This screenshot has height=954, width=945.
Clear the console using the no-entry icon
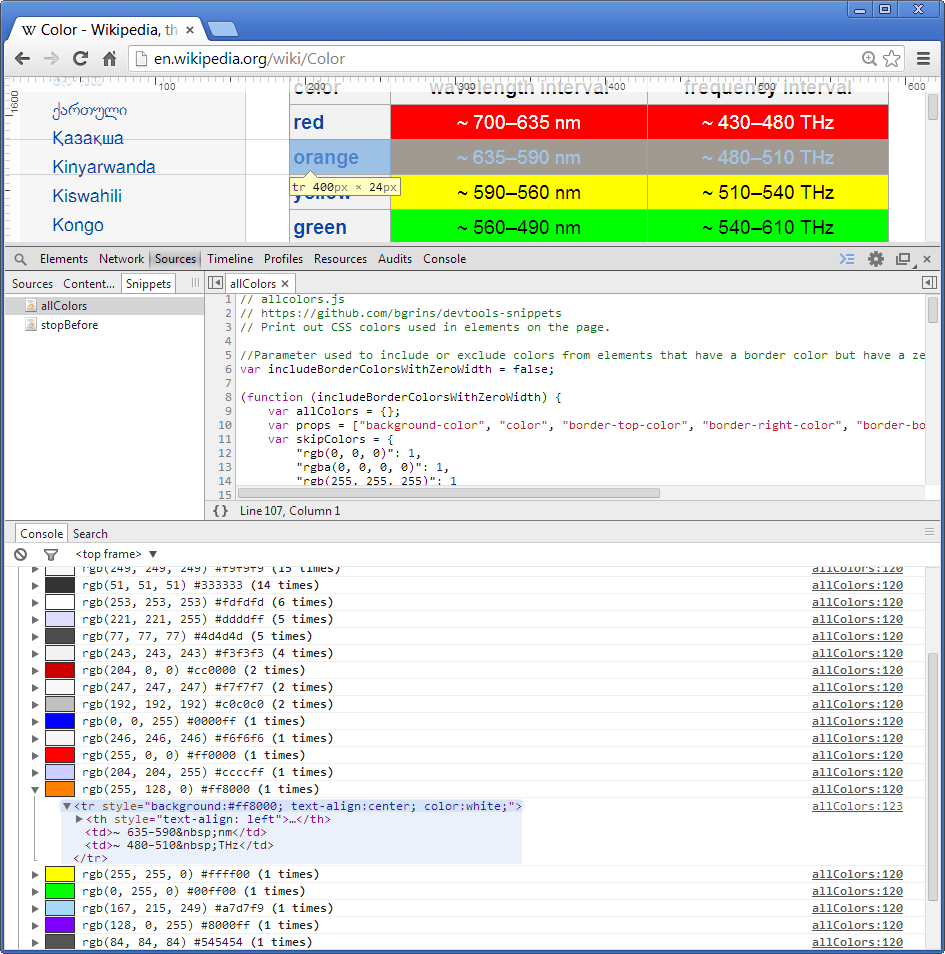point(20,554)
